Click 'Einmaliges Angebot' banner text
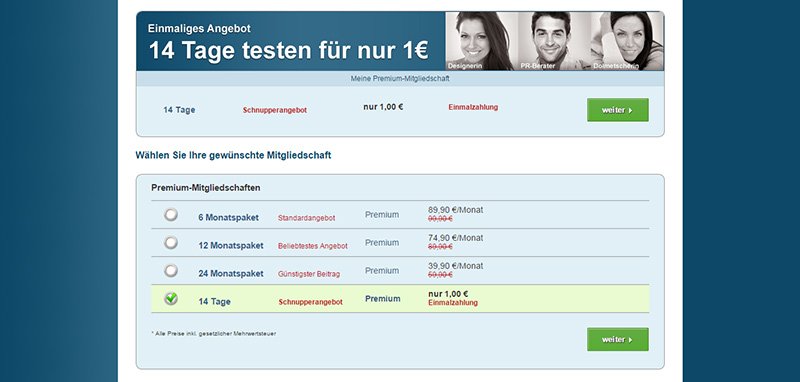Viewport: 800px width, 382px height. [x=199, y=29]
